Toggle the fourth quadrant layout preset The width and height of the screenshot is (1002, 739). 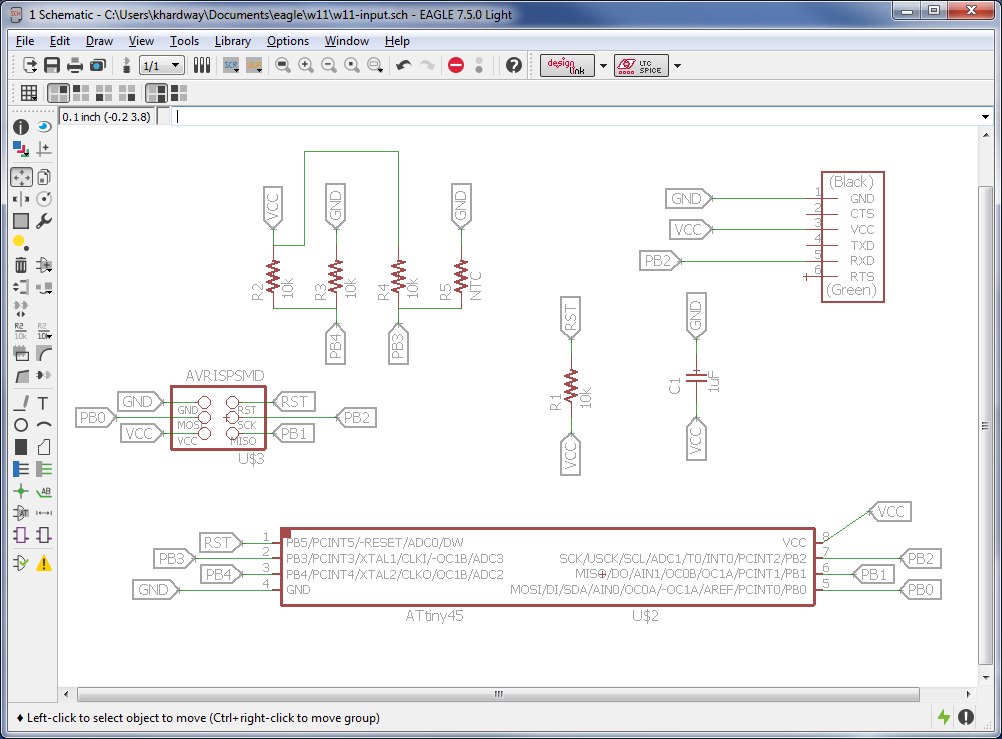click(x=127, y=93)
